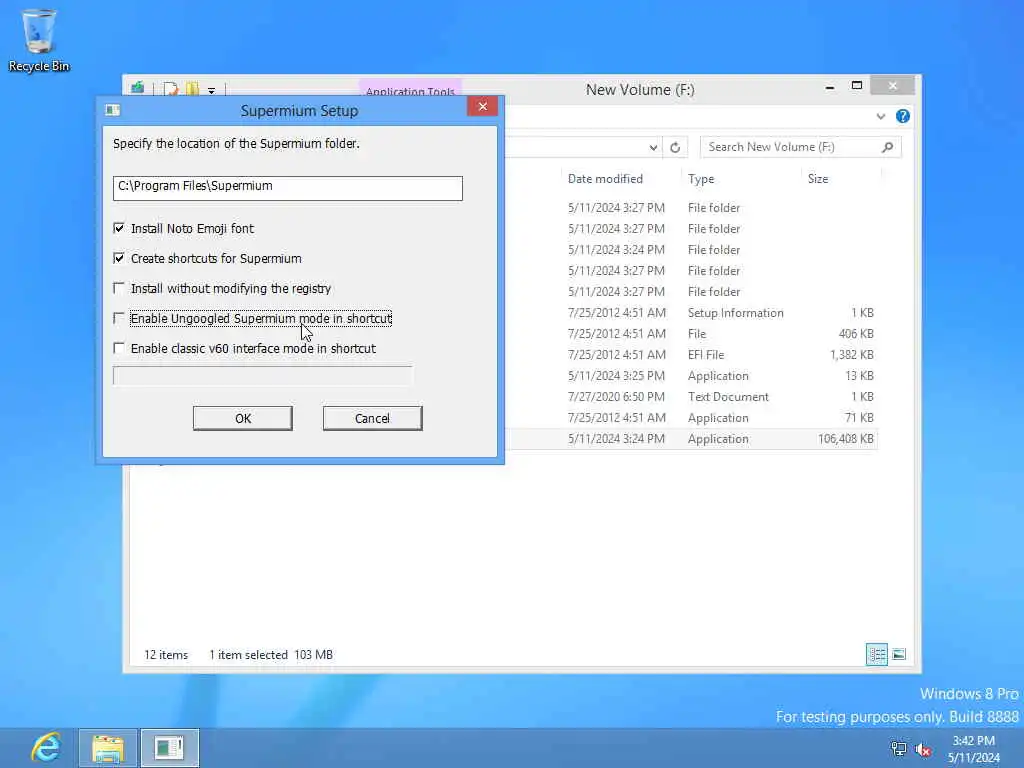Open quick access toolbar dropdown arrow

pyautogui.click(x=212, y=91)
